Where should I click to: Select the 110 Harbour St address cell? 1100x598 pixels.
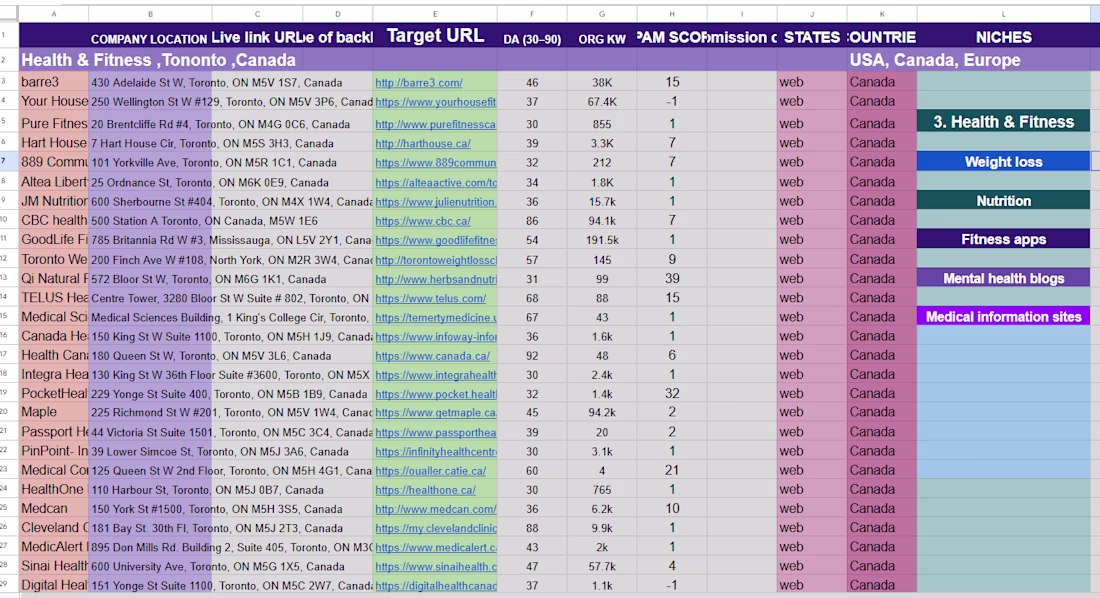[207, 490]
